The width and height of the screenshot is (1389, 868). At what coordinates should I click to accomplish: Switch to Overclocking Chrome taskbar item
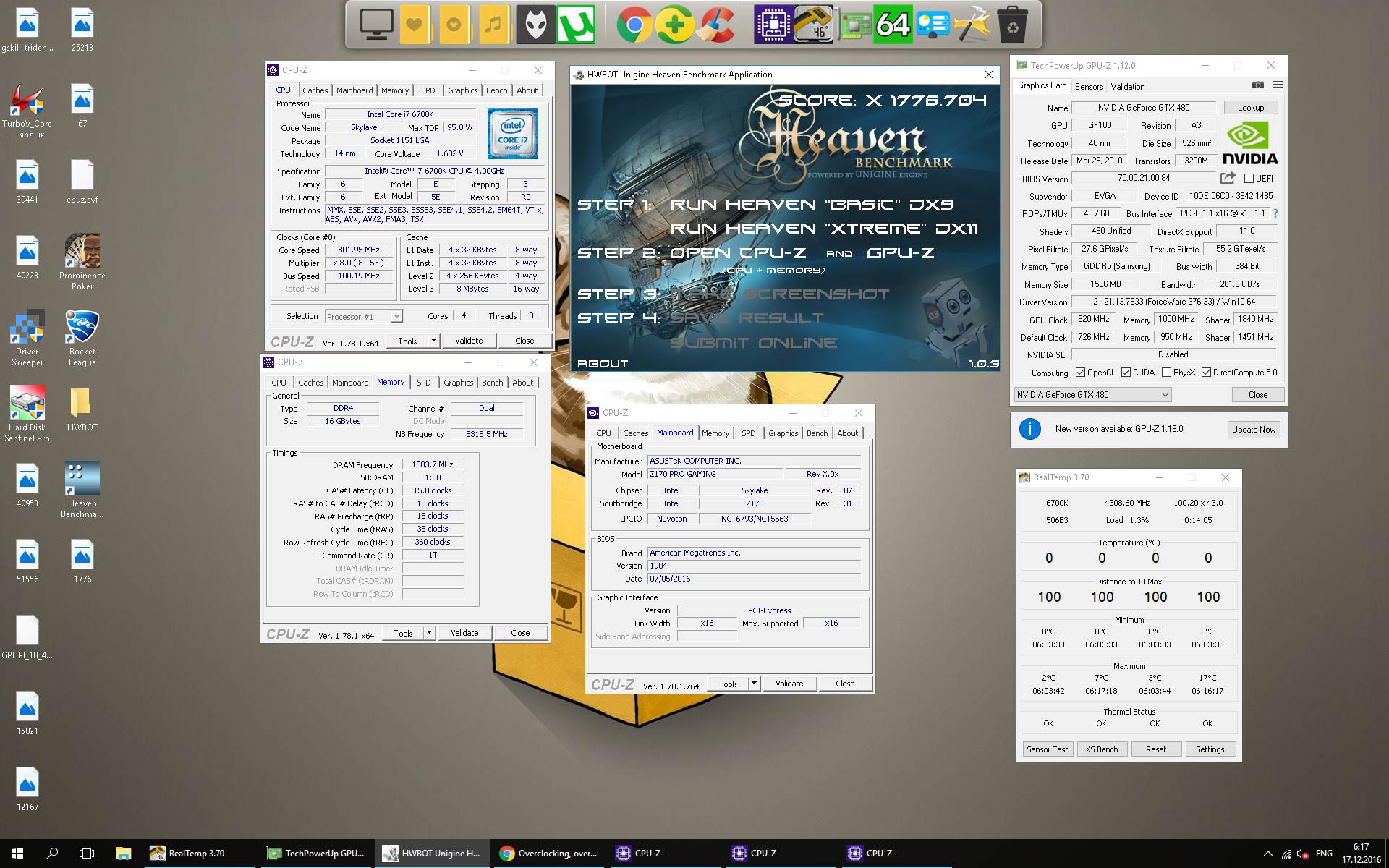pyautogui.click(x=550, y=854)
